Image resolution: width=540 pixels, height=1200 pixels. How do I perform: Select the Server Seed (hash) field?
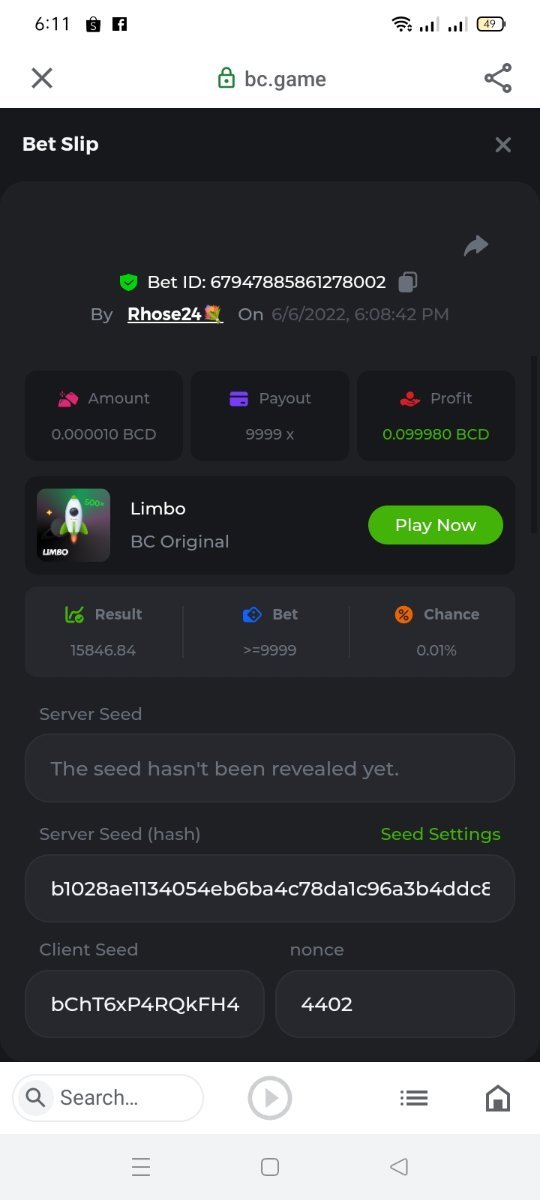coord(270,888)
